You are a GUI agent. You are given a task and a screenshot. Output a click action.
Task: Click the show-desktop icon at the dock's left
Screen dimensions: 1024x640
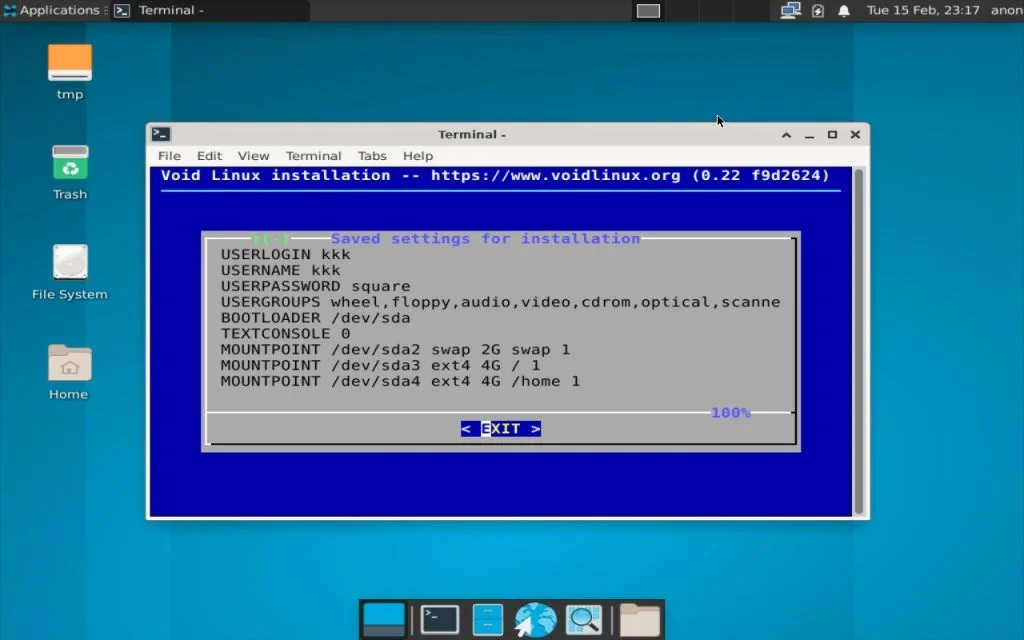click(383, 618)
